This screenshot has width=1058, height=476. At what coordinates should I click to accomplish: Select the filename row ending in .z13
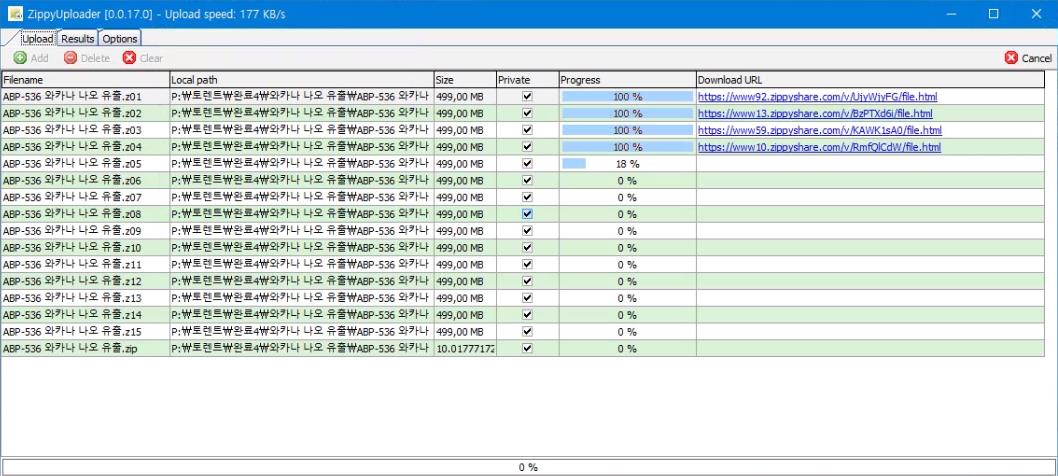click(85, 298)
